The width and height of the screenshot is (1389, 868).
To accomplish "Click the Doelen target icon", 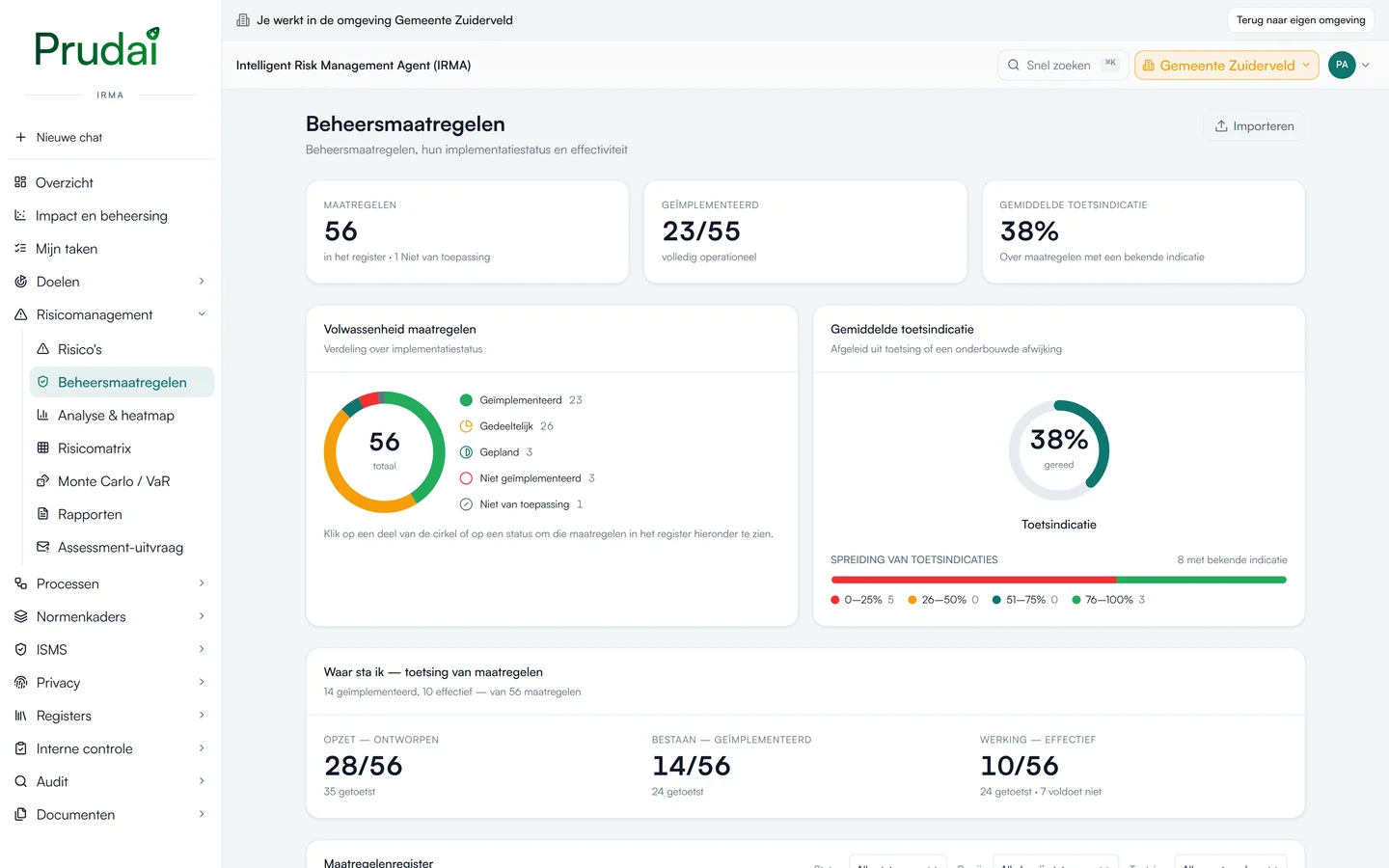I will pos(20,282).
